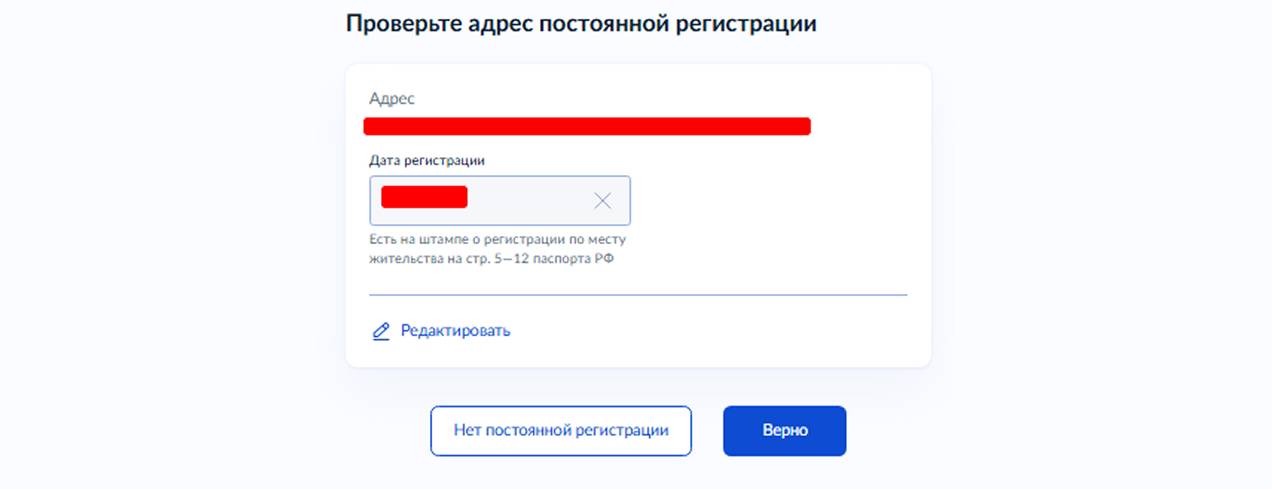The width and height of the screenshot is (1272, 489).
Task: Click empty space inside date field before X
Action: [x=530, y=201]
